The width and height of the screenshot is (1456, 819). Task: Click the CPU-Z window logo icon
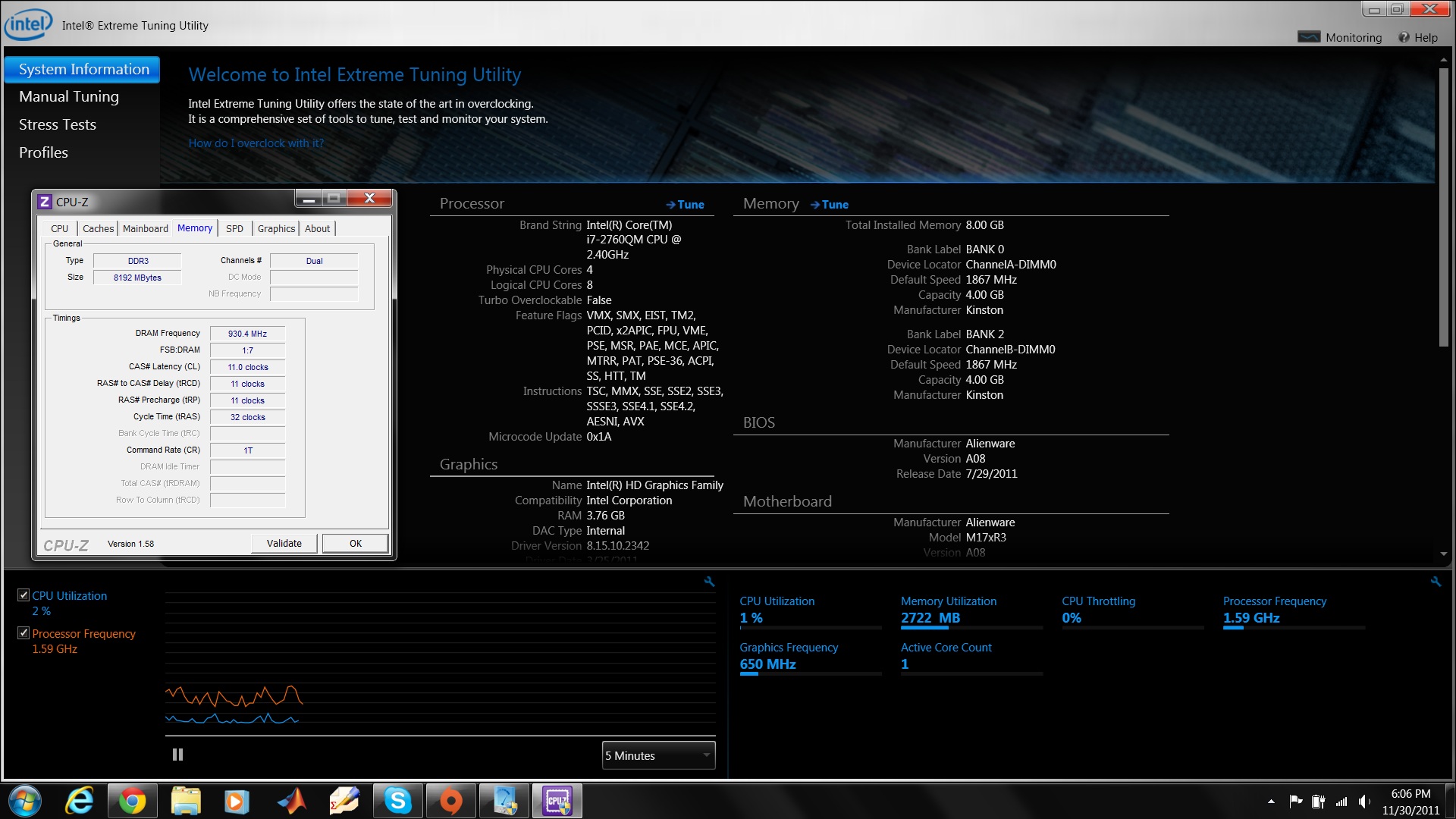[45, 202]
